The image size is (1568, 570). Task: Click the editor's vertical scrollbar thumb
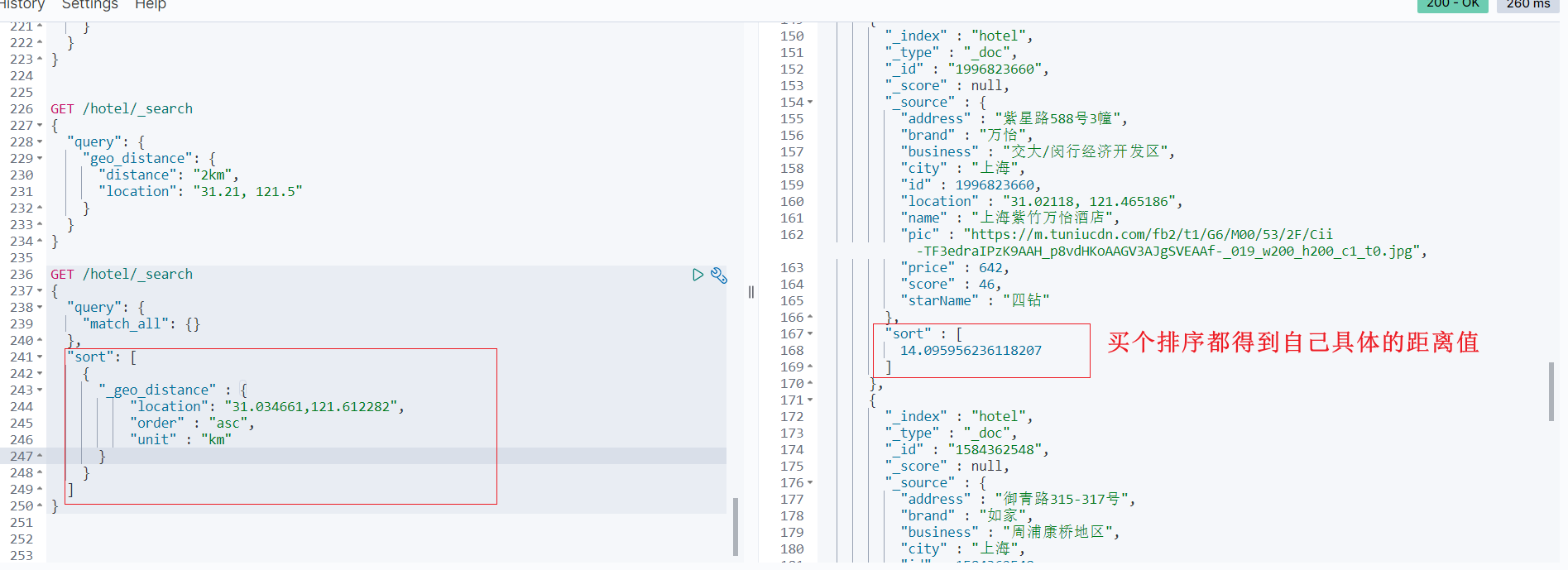pos(735,526)
